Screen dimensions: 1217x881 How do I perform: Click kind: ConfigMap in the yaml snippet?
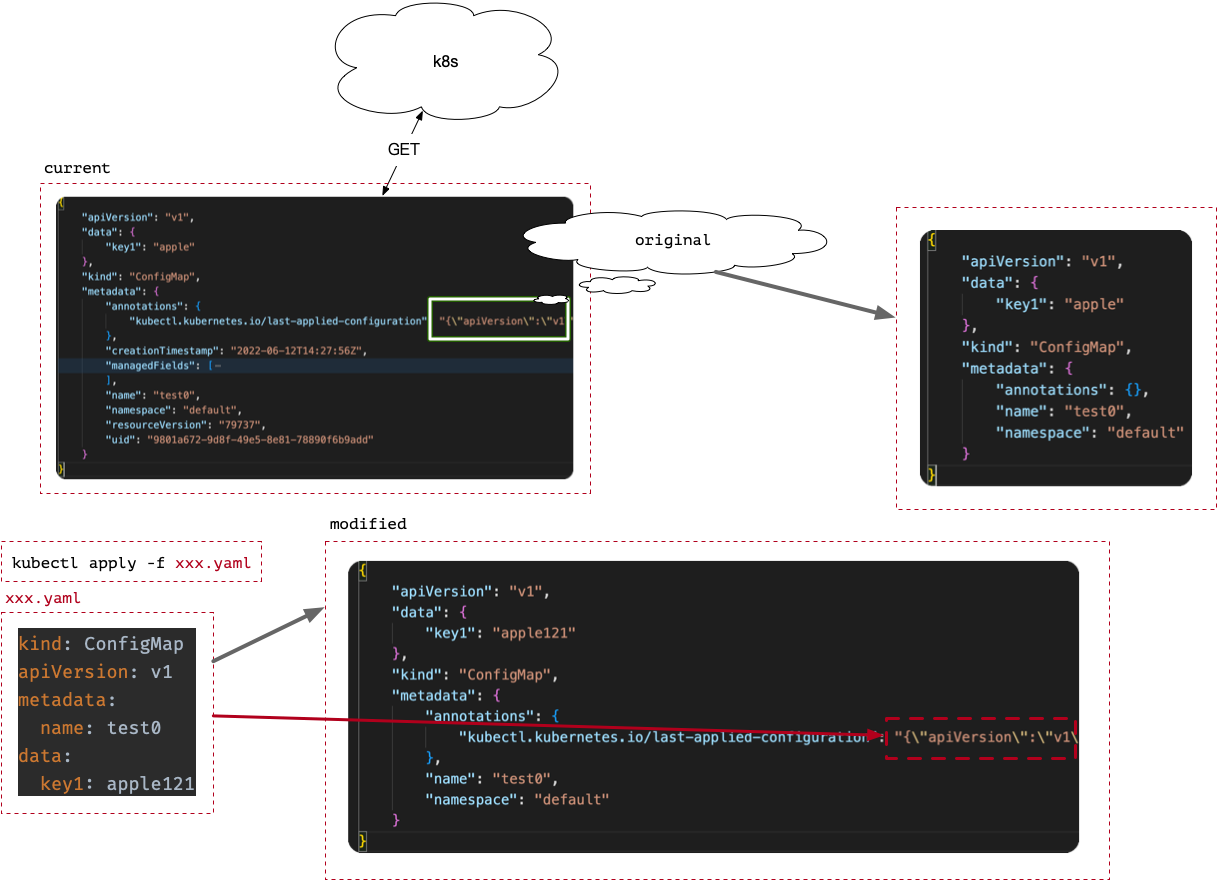(x=101, y=644)
